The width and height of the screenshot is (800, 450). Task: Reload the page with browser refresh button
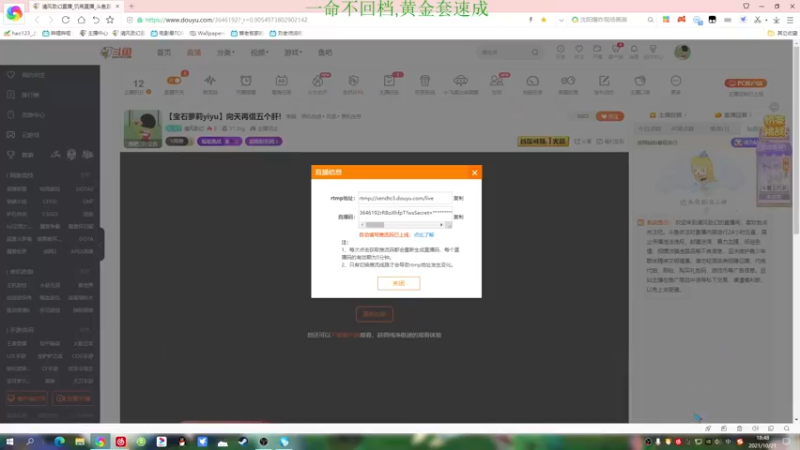[x=65, y=20]
